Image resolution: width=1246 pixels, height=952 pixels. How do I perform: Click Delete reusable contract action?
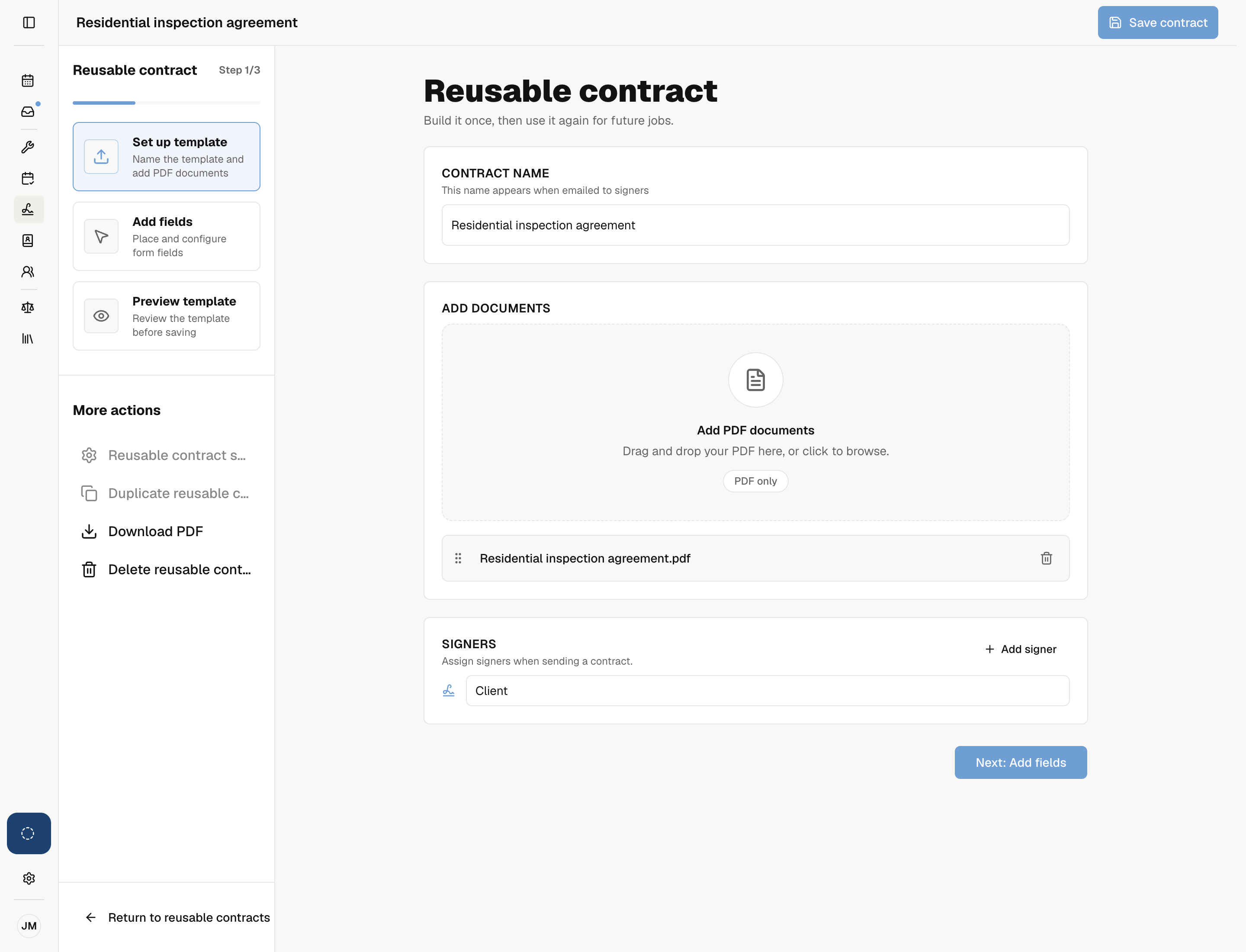(167, 569)
